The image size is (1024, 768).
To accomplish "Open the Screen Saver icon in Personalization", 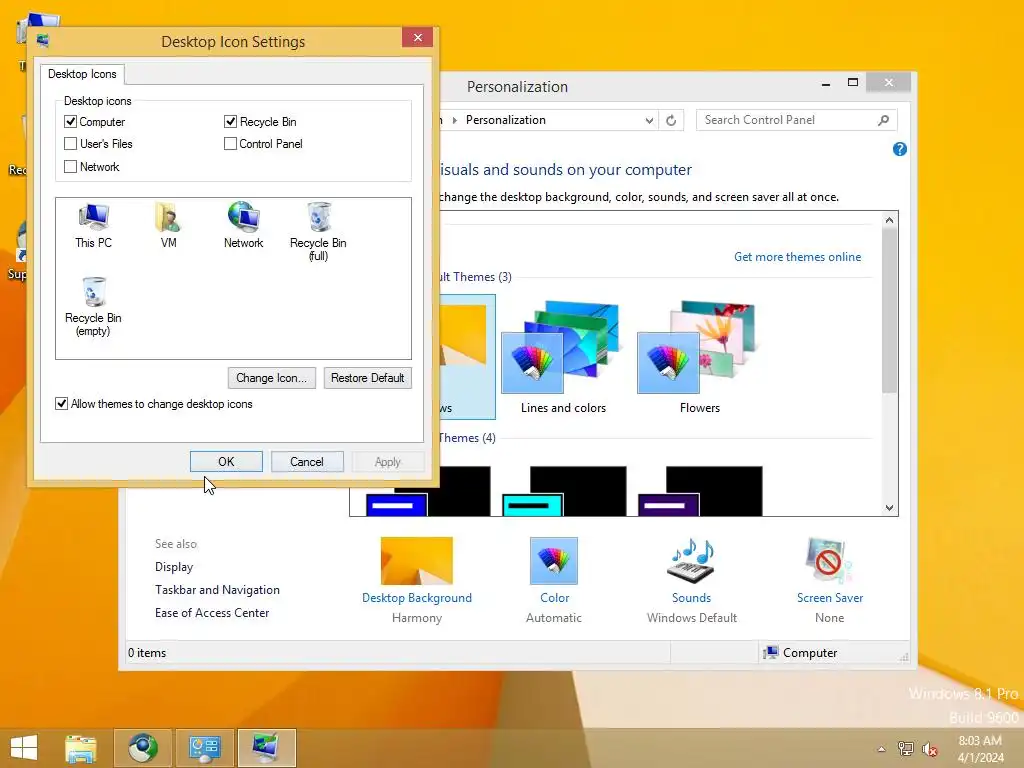I will (x=829, y=561).
